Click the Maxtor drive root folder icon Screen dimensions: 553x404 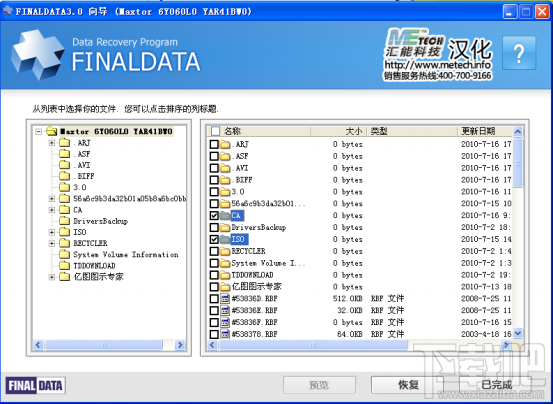click(51, 131)
